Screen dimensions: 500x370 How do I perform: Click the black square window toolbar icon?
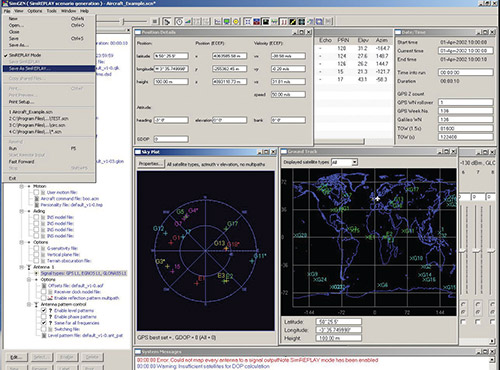click(266, 22)
